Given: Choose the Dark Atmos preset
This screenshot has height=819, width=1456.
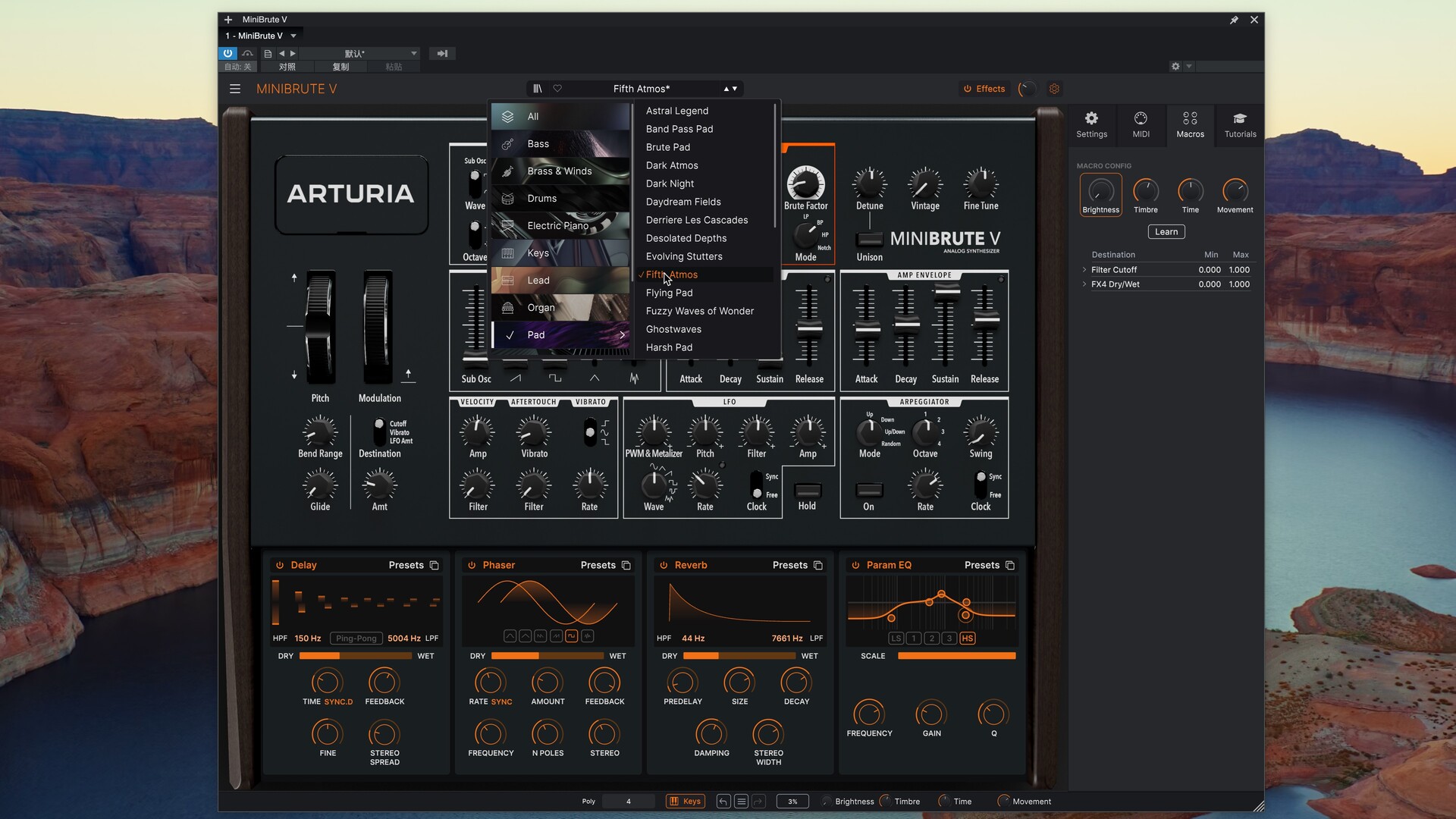Looking at the screenshot, I should [672, 165].
